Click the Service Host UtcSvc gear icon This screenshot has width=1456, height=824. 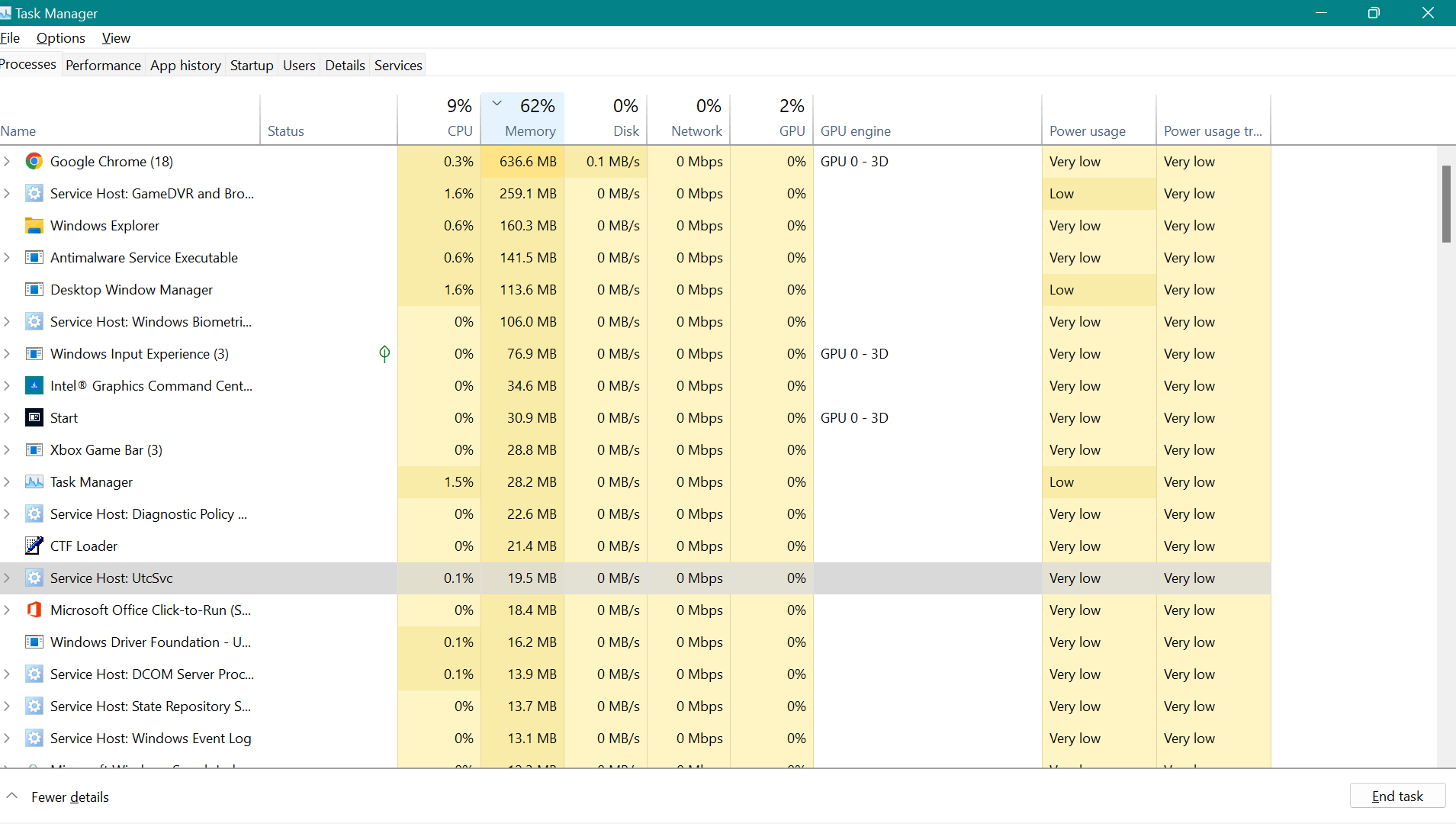[x=34, y=578]
